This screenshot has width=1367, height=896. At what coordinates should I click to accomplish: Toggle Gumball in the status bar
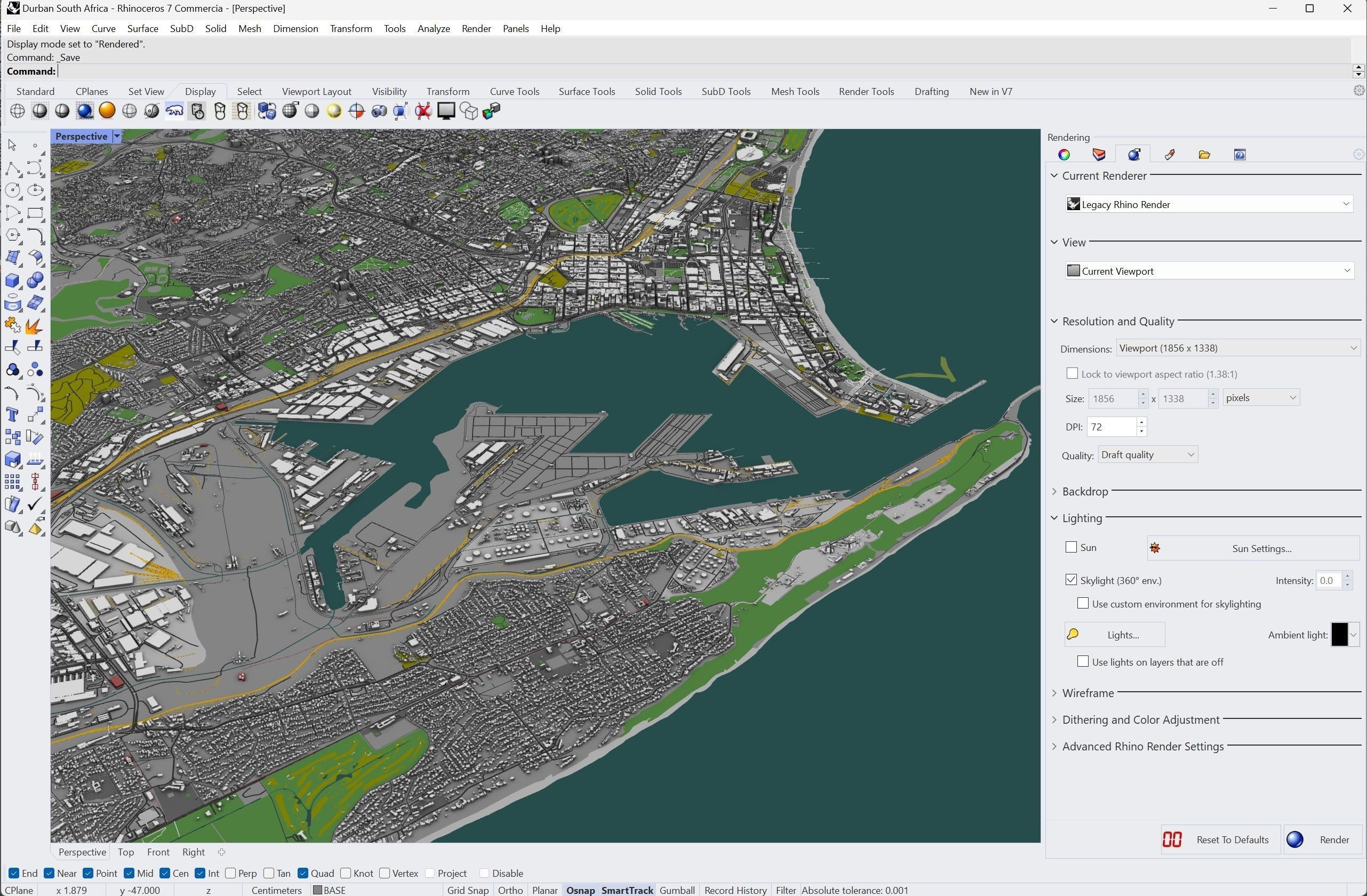pos(677,890)
